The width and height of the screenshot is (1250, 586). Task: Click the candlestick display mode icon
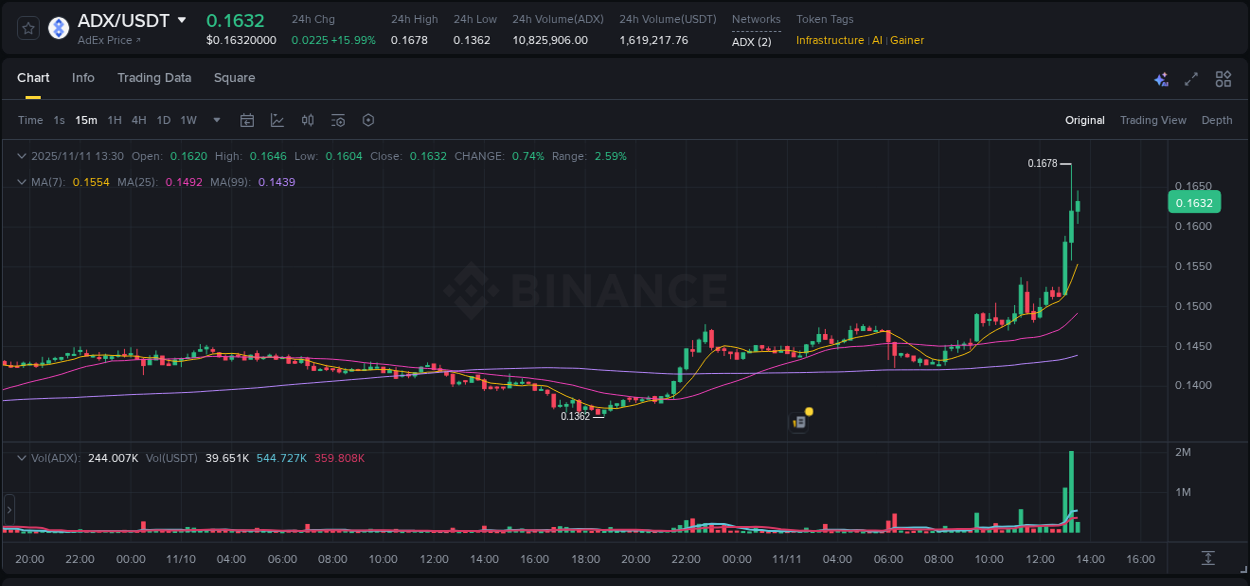[307, 120]
